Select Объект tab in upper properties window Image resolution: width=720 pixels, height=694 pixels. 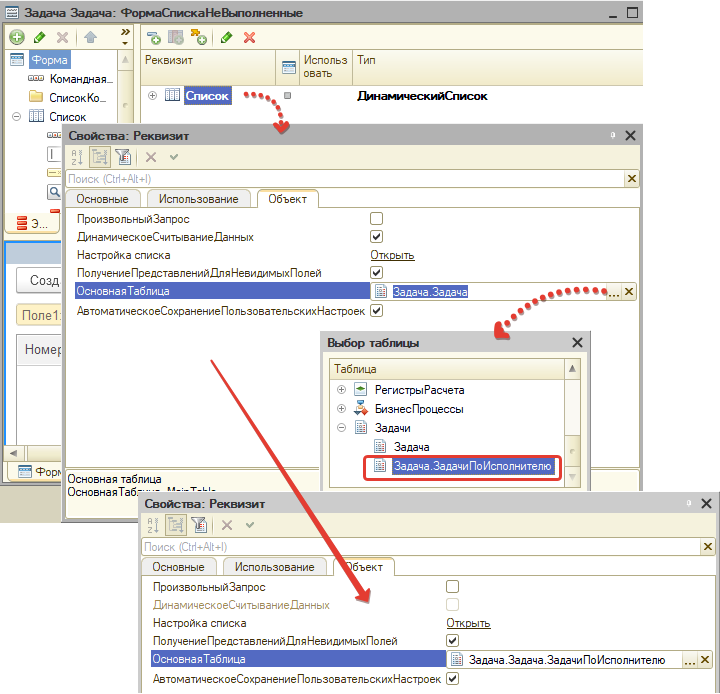coord(287,199)
